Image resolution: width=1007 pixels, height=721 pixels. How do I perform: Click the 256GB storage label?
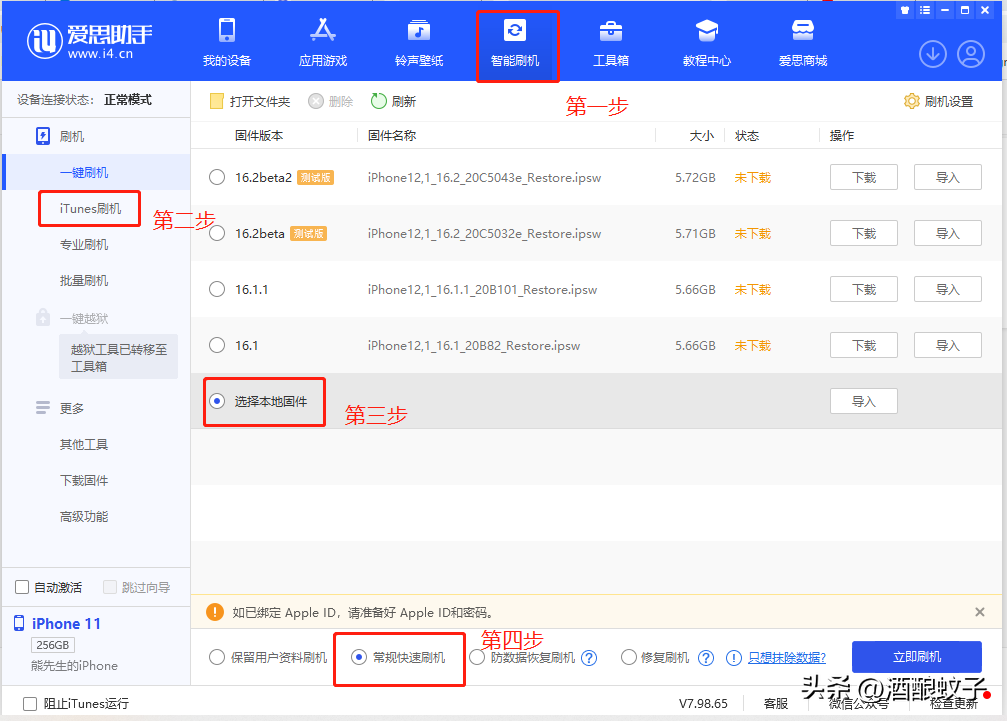[53, 645]
